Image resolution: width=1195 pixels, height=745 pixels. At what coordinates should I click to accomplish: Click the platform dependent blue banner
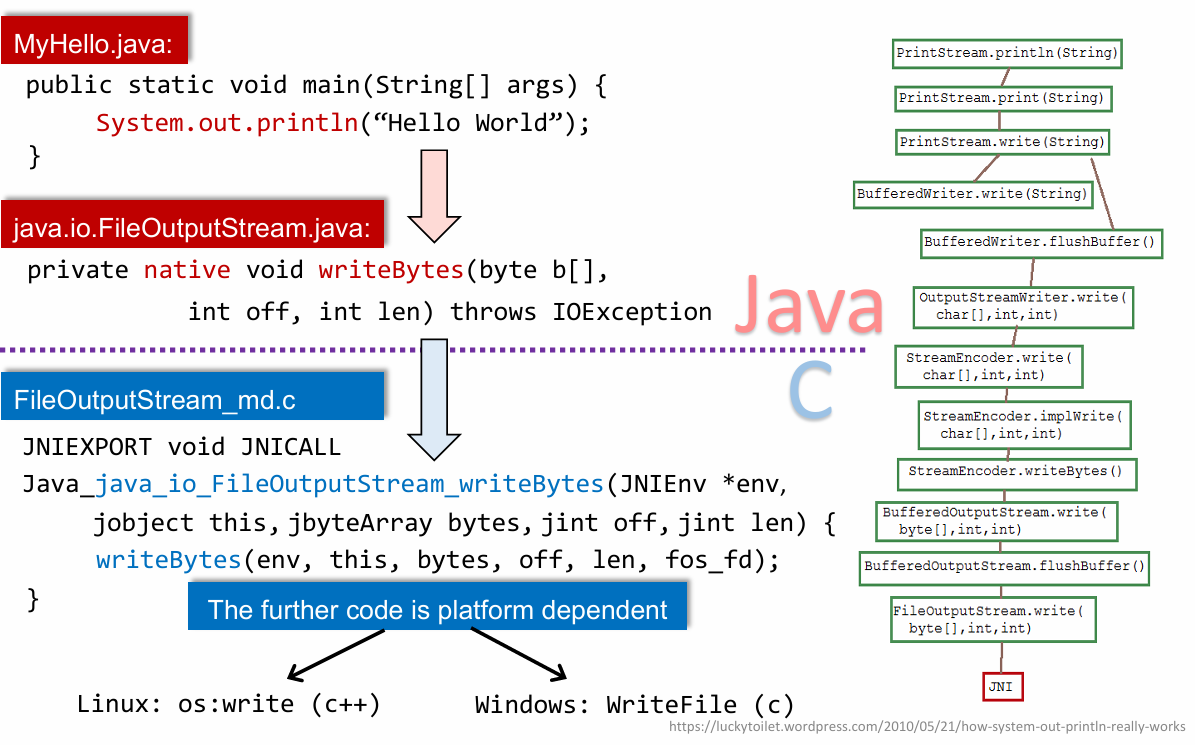click(x=437, y=609)
